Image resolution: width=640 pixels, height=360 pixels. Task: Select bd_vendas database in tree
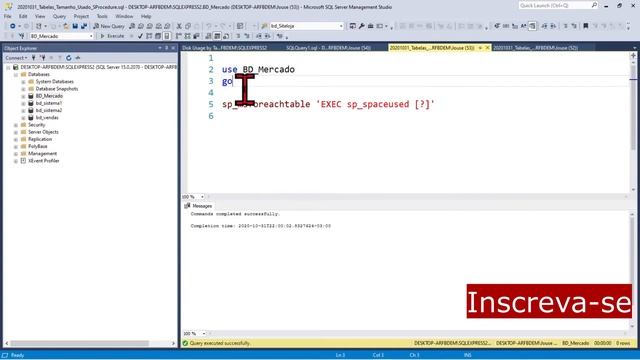tap(47, 118)
